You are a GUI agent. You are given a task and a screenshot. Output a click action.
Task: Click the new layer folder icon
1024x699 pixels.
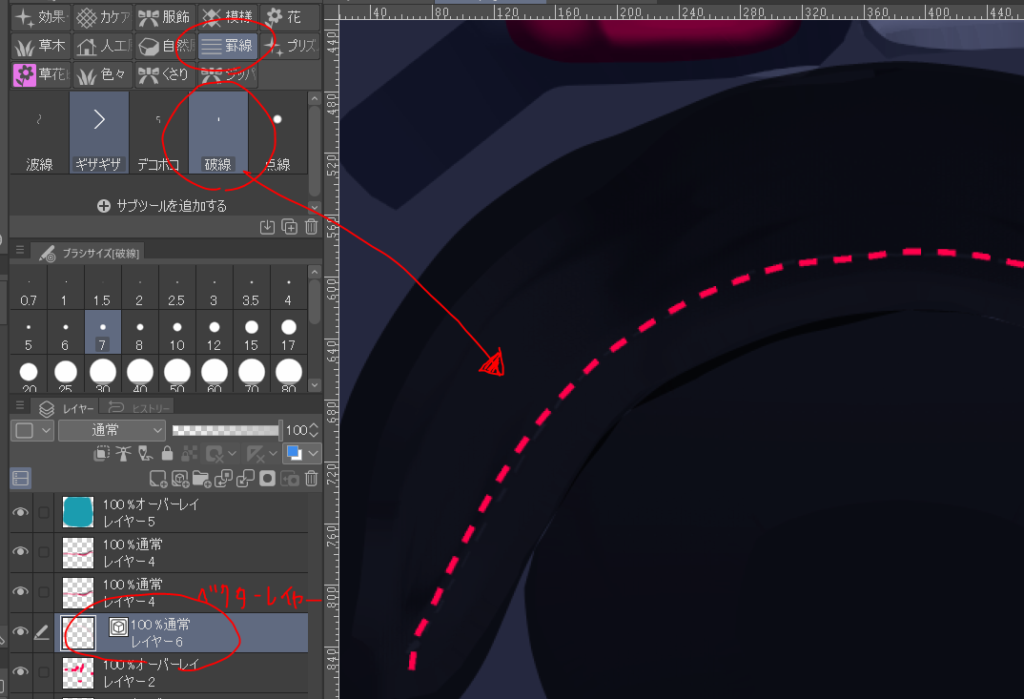tap(203, 479)
